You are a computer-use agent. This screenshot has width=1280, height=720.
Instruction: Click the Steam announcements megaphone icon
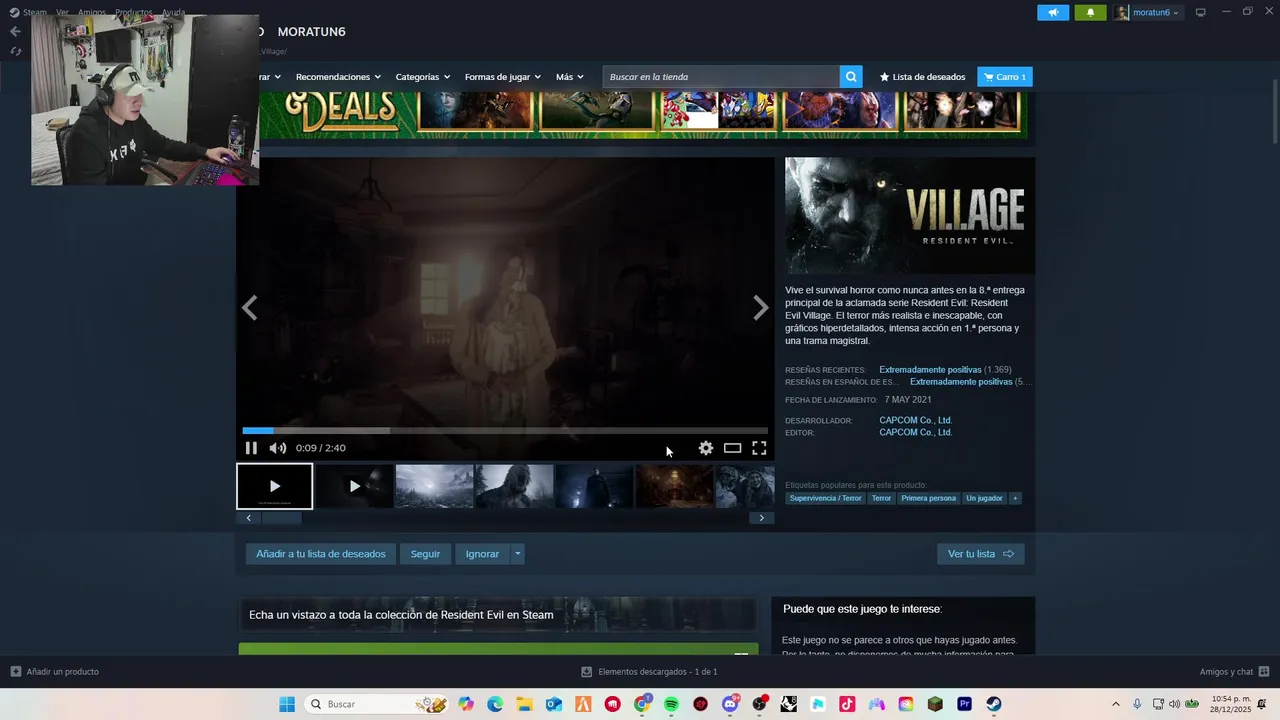[x=1053, y=12]
